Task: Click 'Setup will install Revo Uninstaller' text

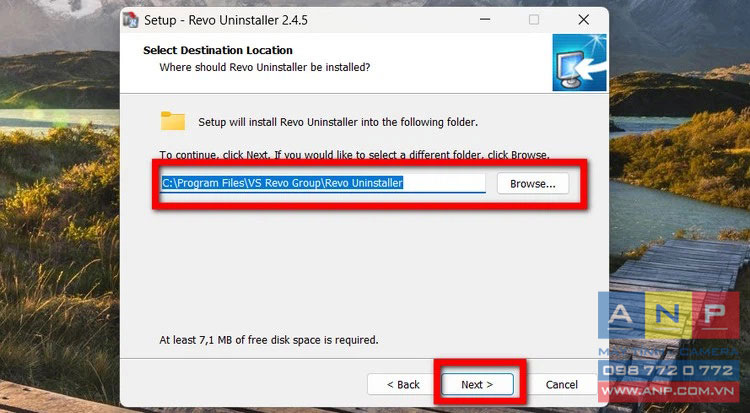Action: tap(338, 122)
